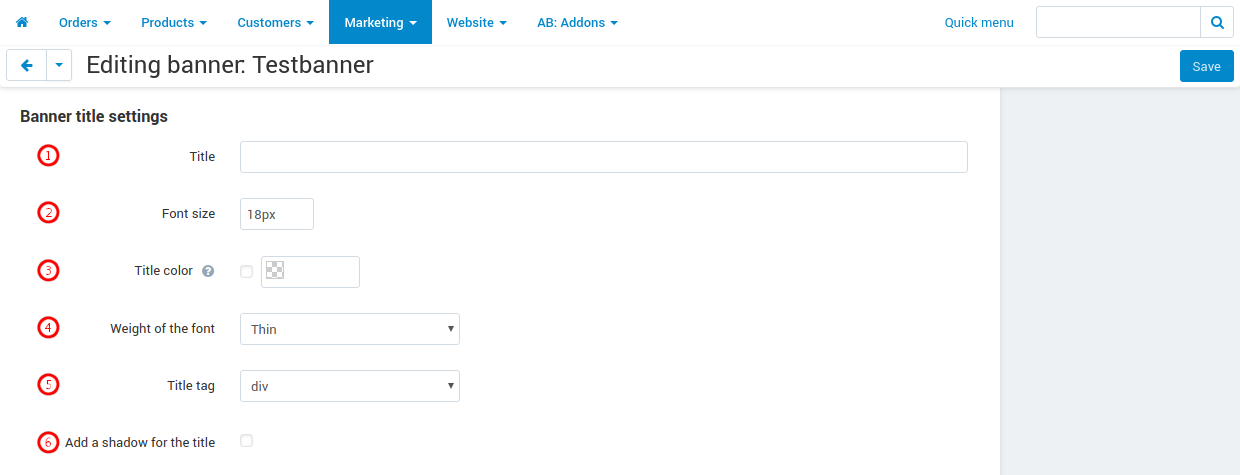Click the search magnifier icon
The height and width of the screenshot is (475, 1240).
(1217, 22)
